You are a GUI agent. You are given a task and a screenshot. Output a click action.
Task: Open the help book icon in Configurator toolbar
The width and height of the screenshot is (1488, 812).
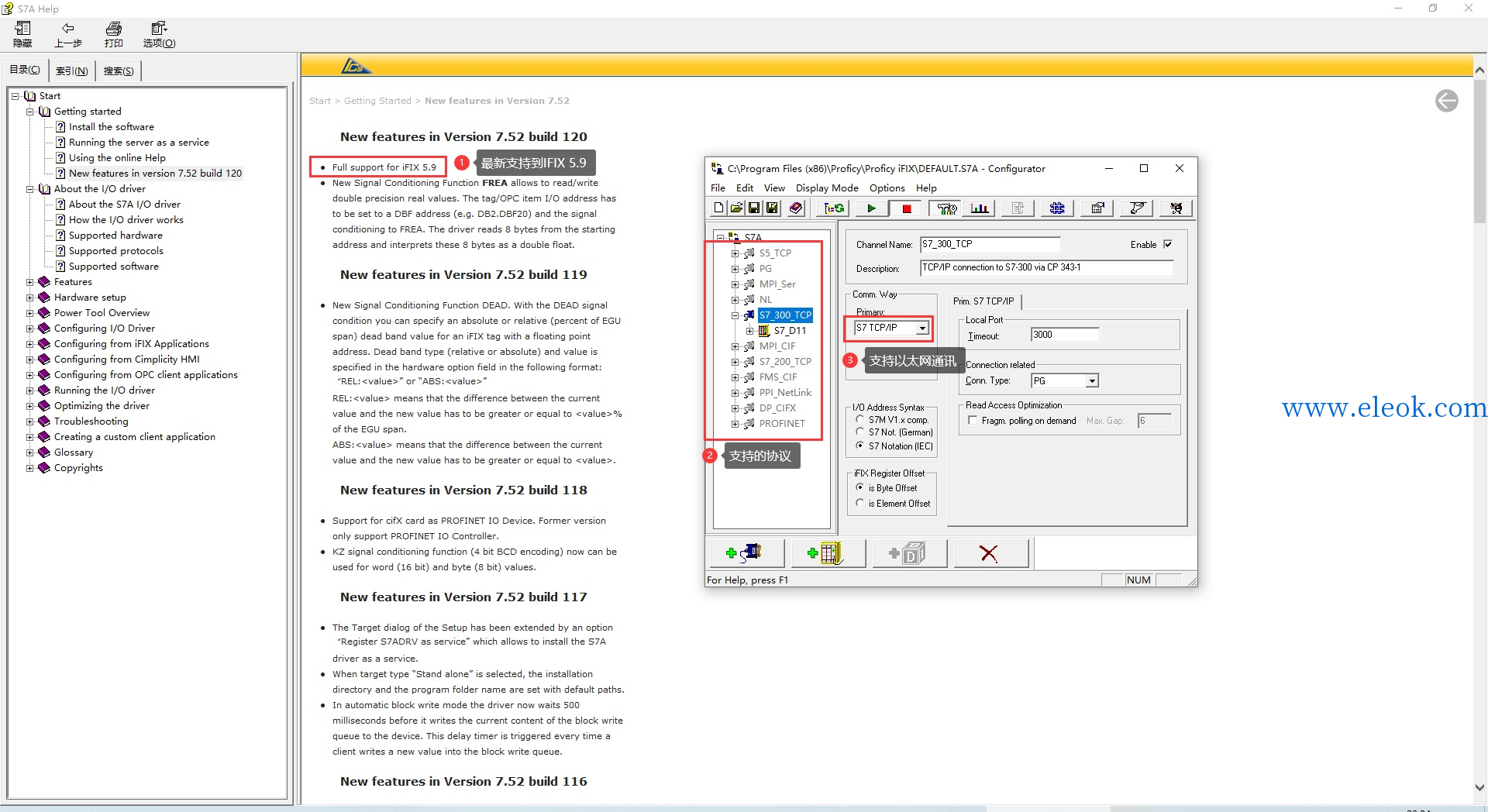[x=796, y=208]
